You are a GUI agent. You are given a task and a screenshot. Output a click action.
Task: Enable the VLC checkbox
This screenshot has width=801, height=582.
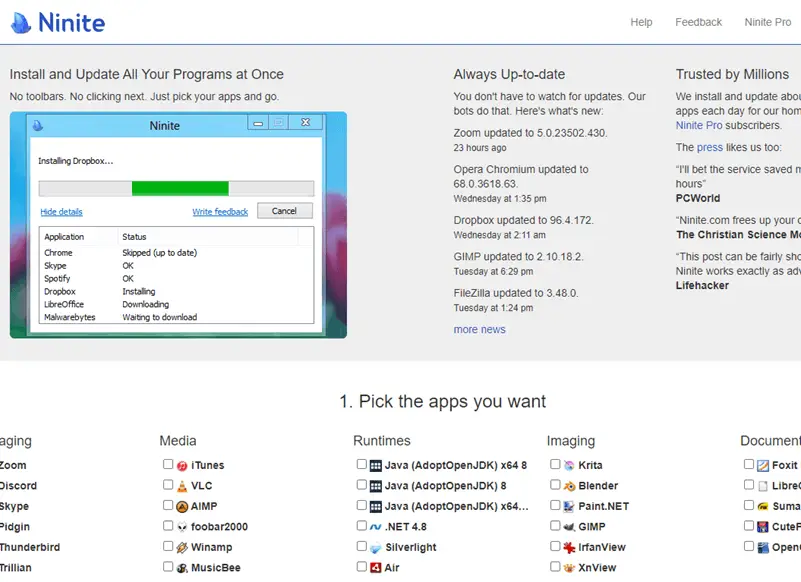coord(168,484)
